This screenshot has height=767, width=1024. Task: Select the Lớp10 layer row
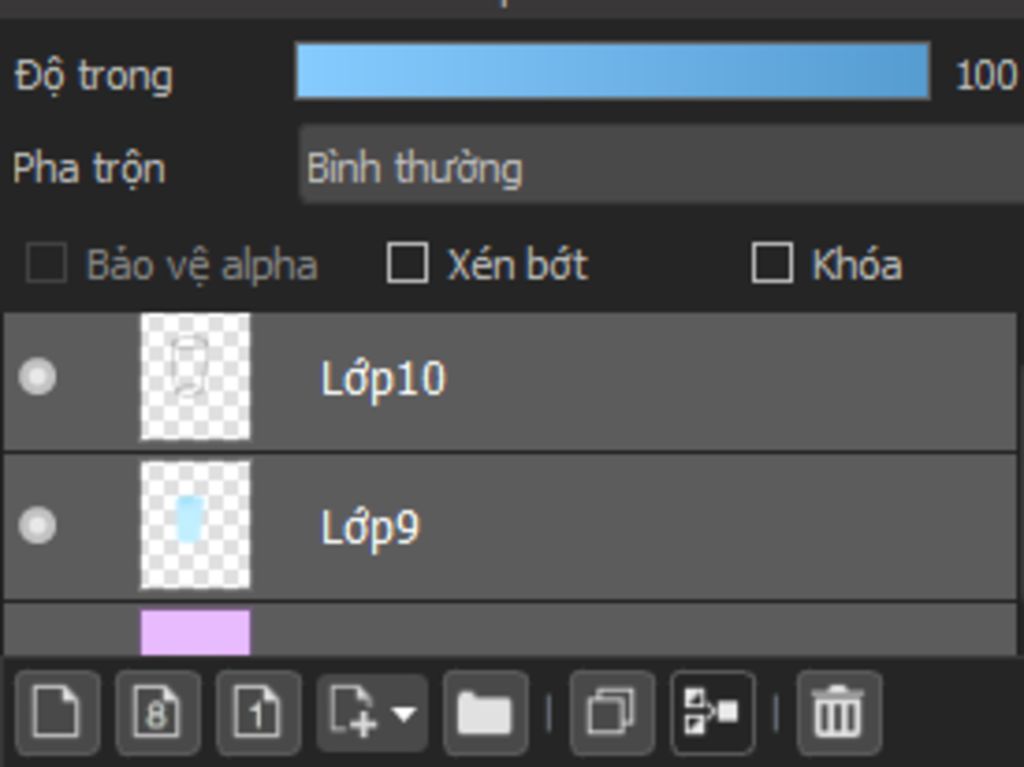click(510, 382)
